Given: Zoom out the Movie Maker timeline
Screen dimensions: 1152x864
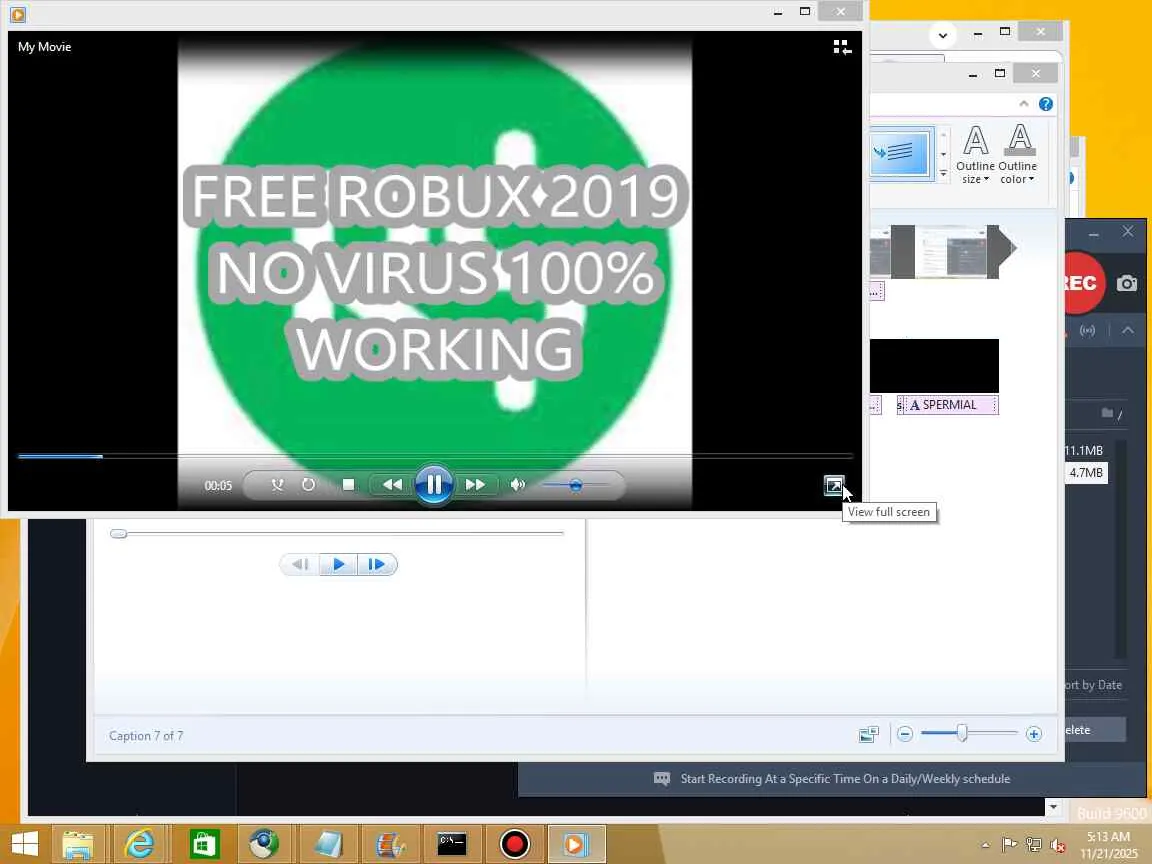Looking at the screenshot, I should [905, 734].
